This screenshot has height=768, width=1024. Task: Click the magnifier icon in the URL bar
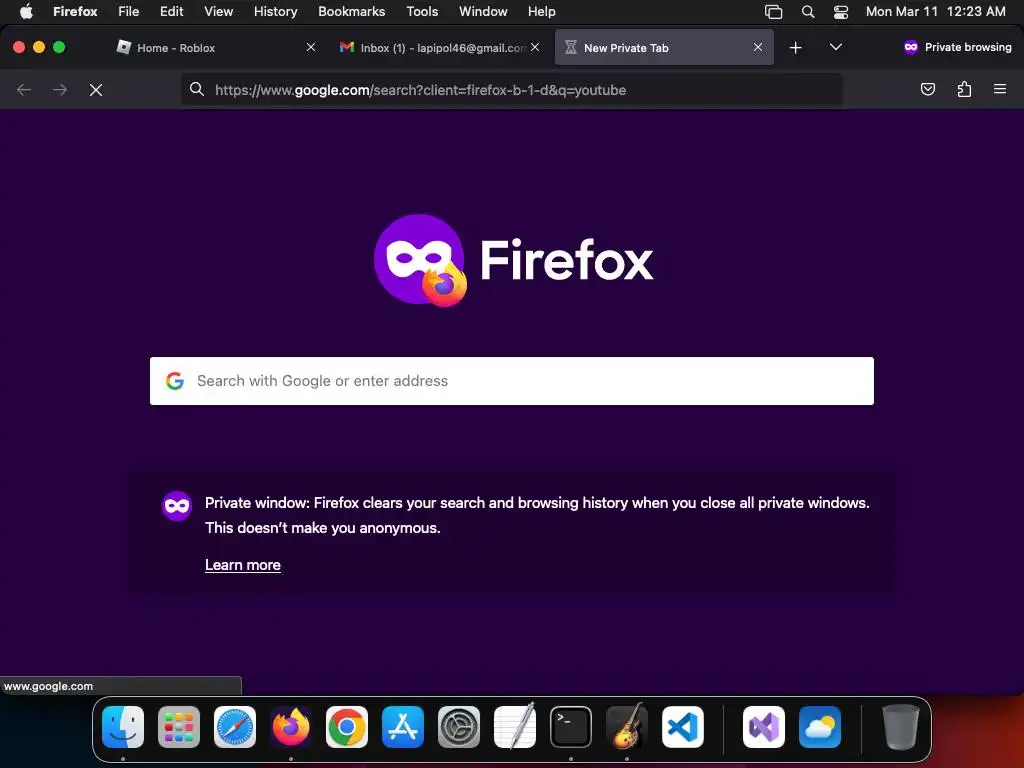197,89
